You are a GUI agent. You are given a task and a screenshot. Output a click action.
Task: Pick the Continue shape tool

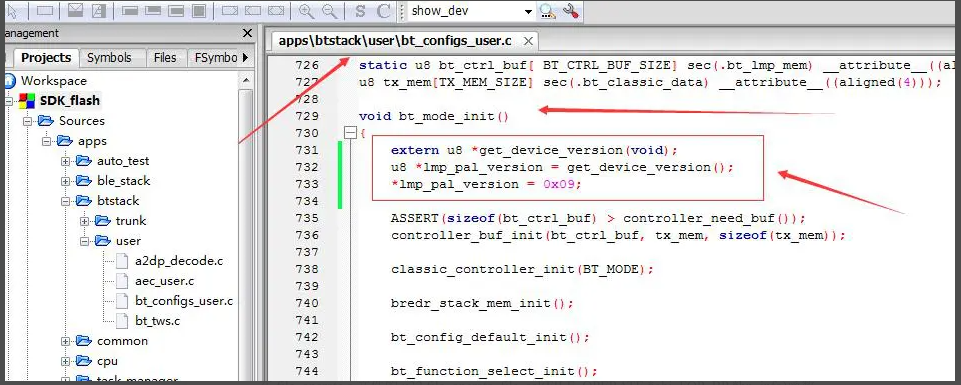[x=253, y=10]
